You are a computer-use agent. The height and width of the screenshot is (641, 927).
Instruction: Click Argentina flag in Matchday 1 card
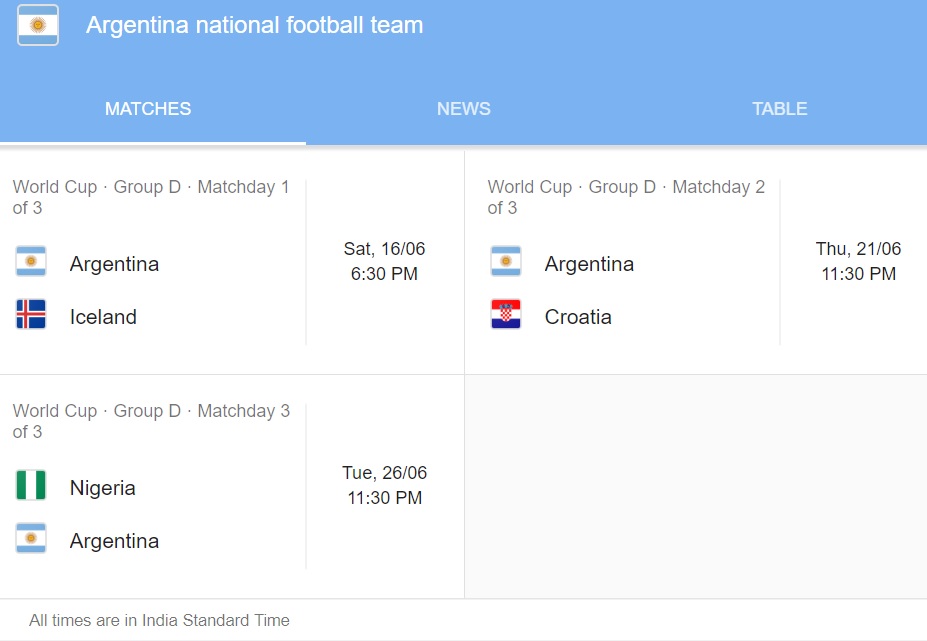tap(31, 261)
